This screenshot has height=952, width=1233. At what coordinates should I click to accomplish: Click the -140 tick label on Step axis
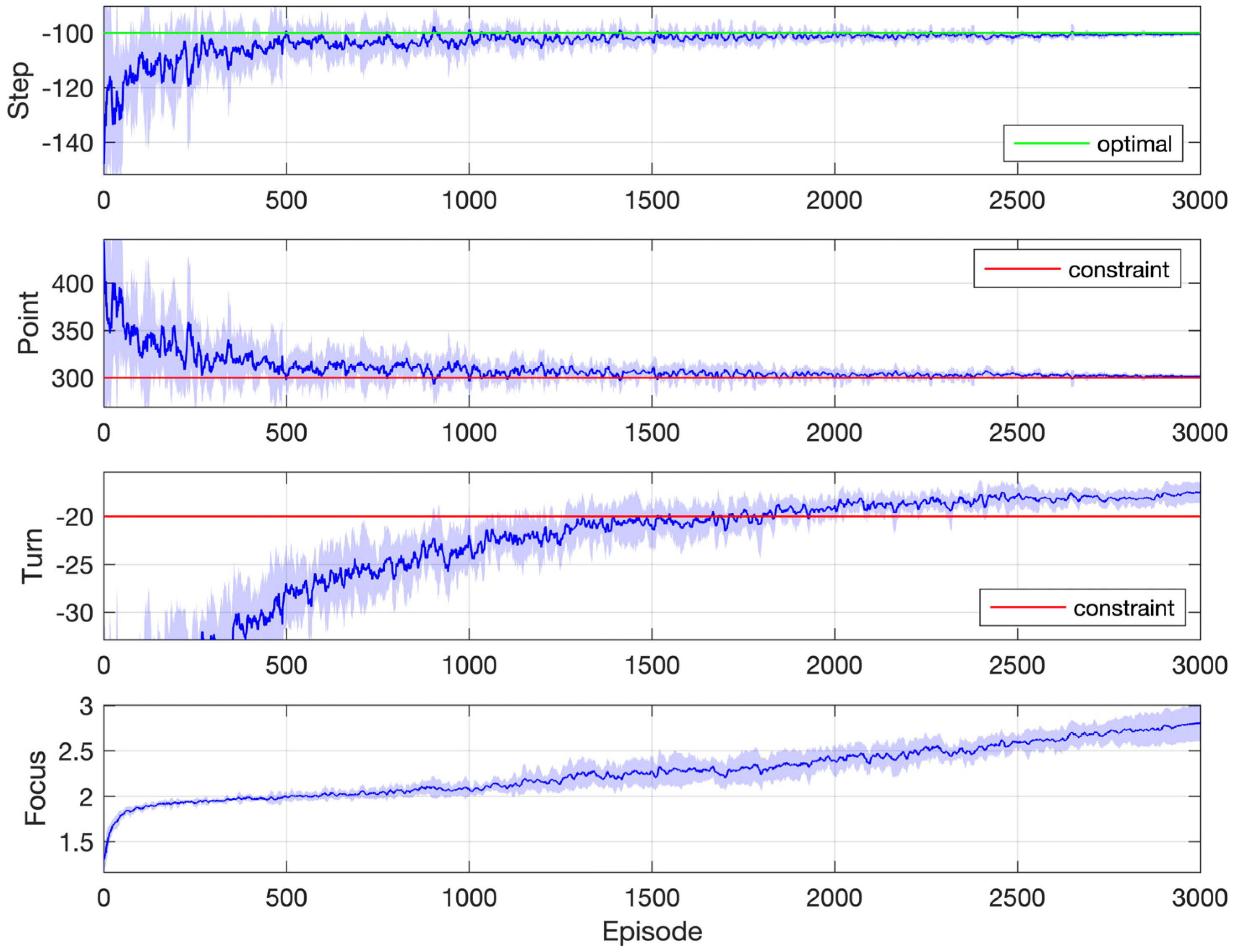point(67,143)
